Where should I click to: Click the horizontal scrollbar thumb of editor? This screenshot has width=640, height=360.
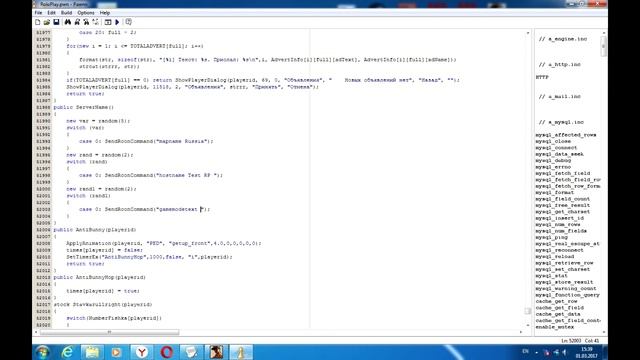[109, 332]
